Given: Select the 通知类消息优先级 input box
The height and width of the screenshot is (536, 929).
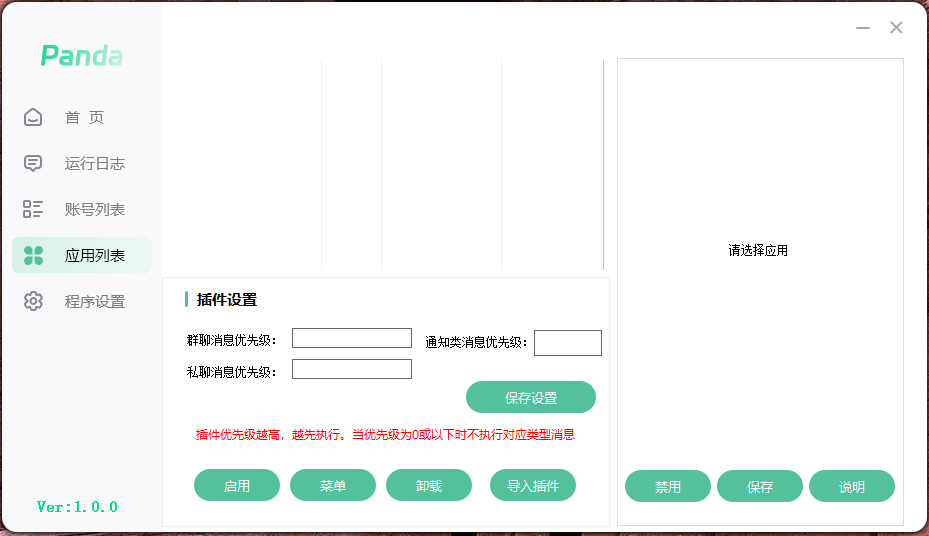Looking at the screenshot, I should pos(567,343).
